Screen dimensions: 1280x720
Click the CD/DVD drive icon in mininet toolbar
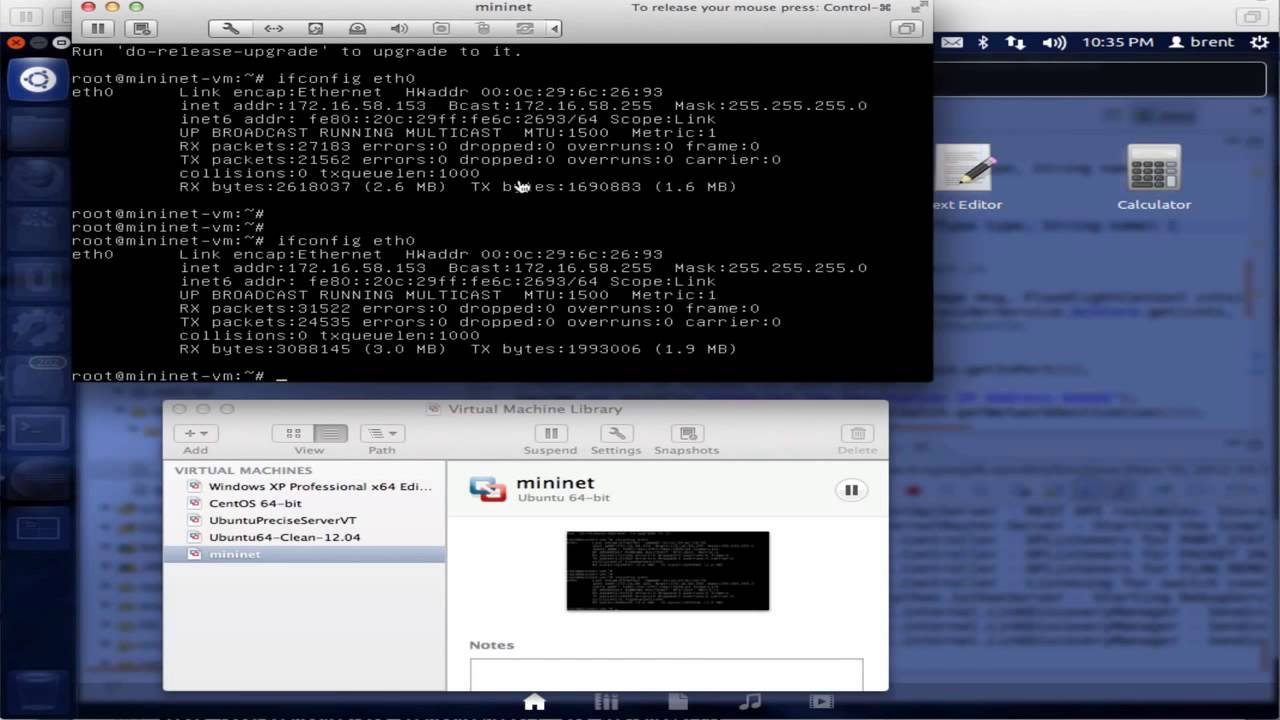point(357,29)
